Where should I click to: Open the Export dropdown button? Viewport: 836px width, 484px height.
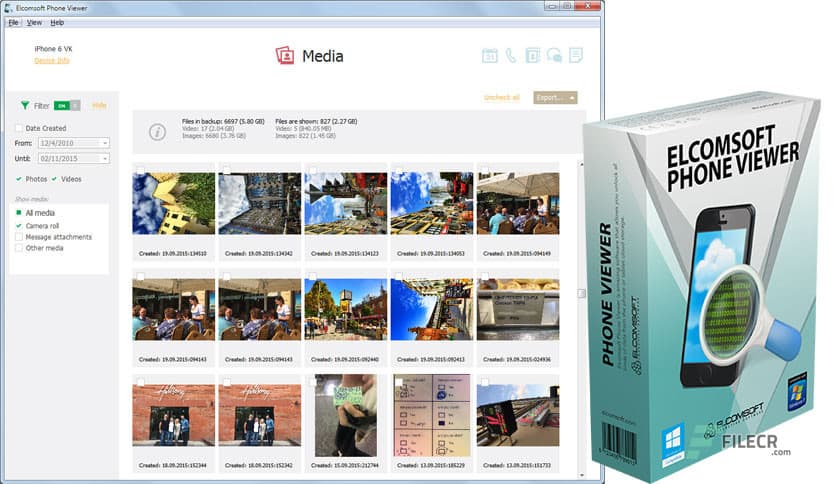(555, 98)
